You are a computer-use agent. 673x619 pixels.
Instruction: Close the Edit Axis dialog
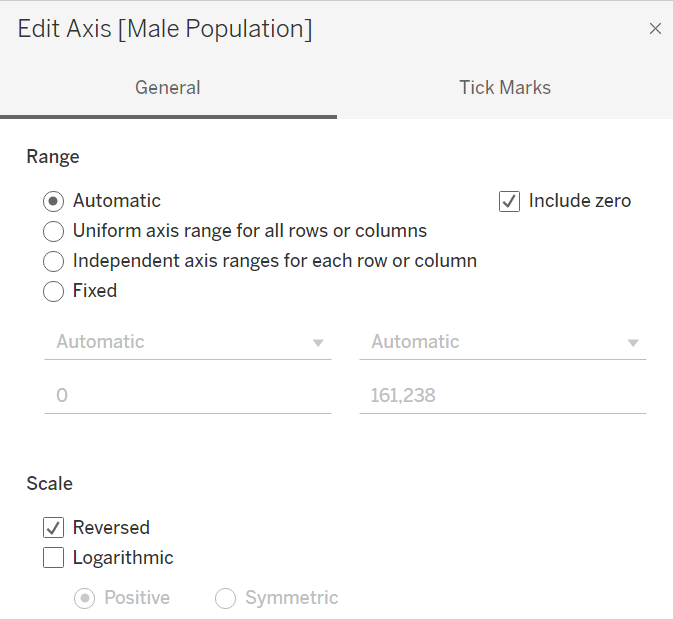pos(655,29)
